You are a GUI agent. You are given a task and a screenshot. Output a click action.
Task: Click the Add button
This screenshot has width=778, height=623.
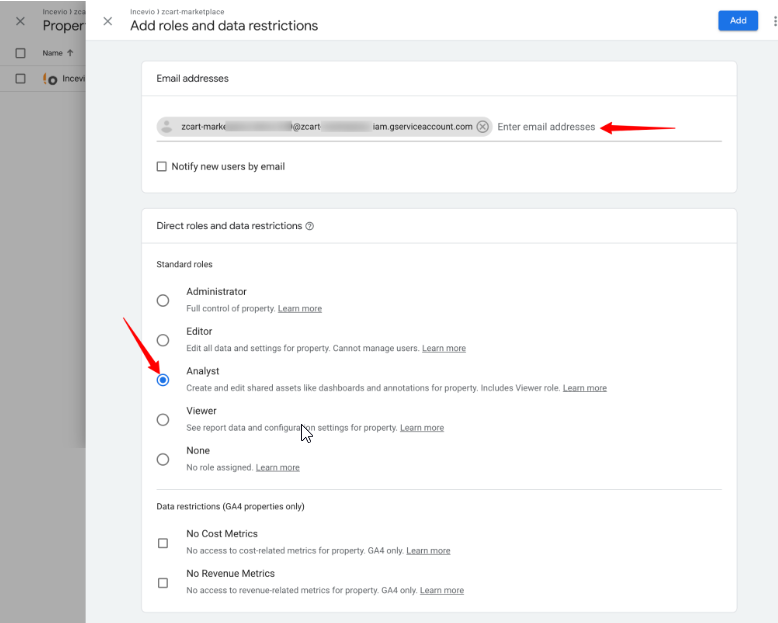coord(737,20)
